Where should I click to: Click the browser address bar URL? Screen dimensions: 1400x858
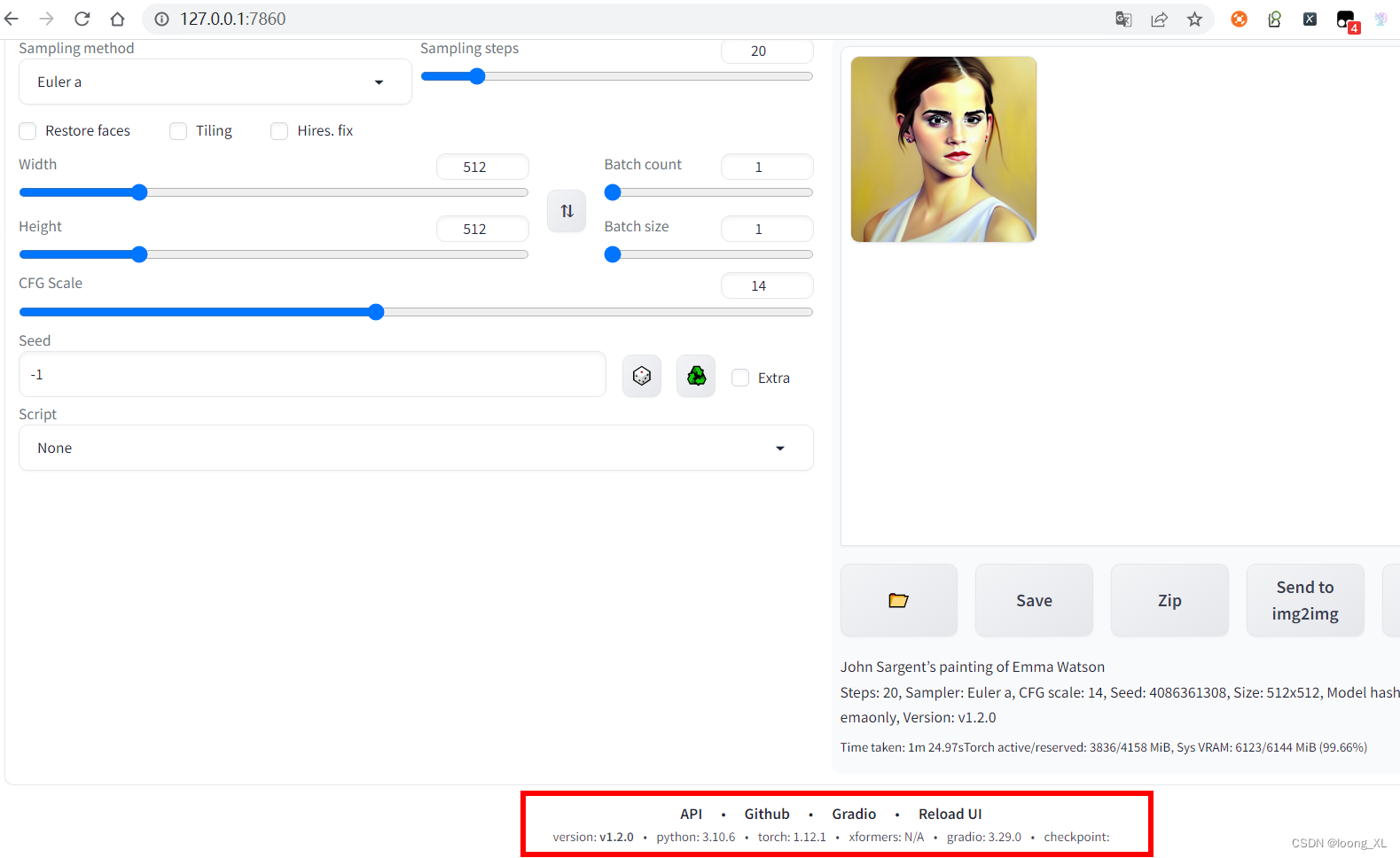coord(233,19)
